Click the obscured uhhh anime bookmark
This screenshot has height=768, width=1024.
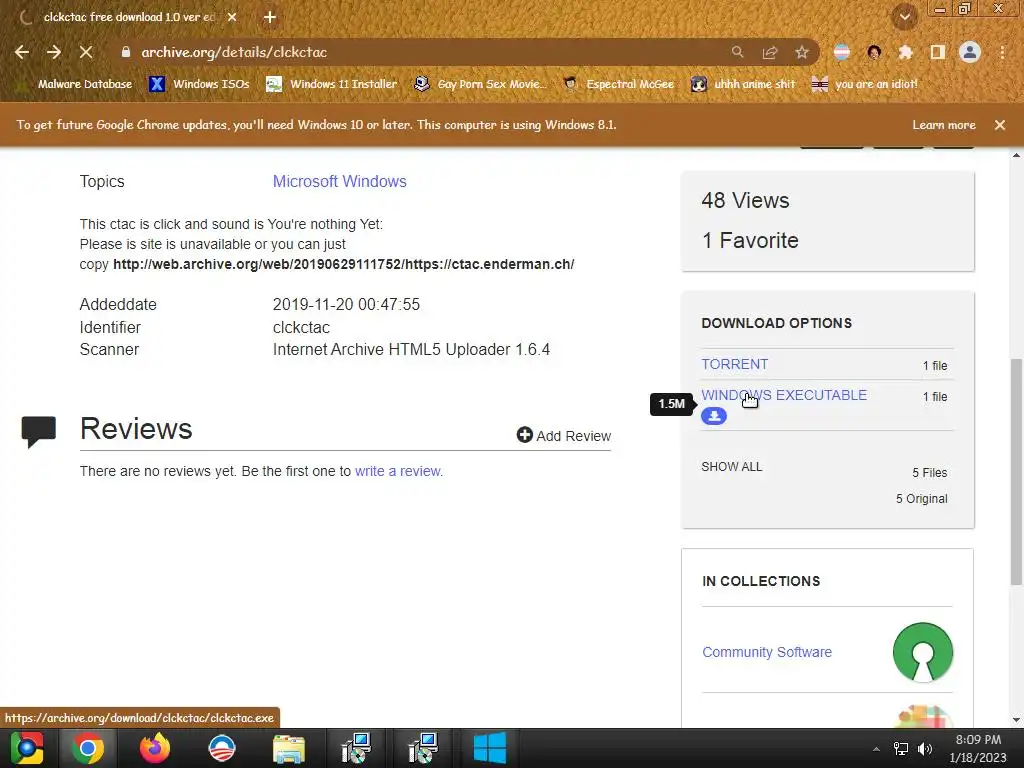click(x=743, y=84)
